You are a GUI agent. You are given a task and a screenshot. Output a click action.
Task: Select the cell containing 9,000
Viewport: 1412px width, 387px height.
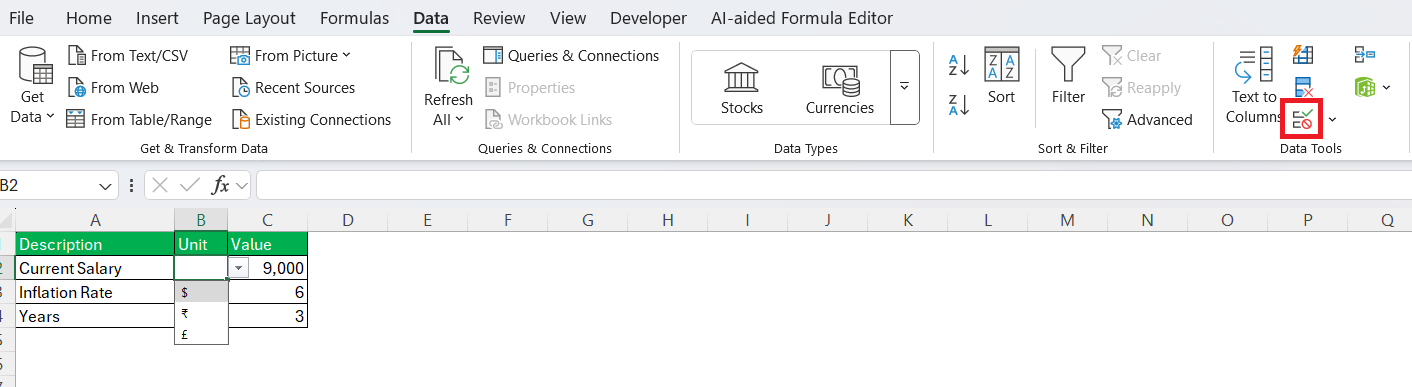pyautogui.click(x=278, y=268)
